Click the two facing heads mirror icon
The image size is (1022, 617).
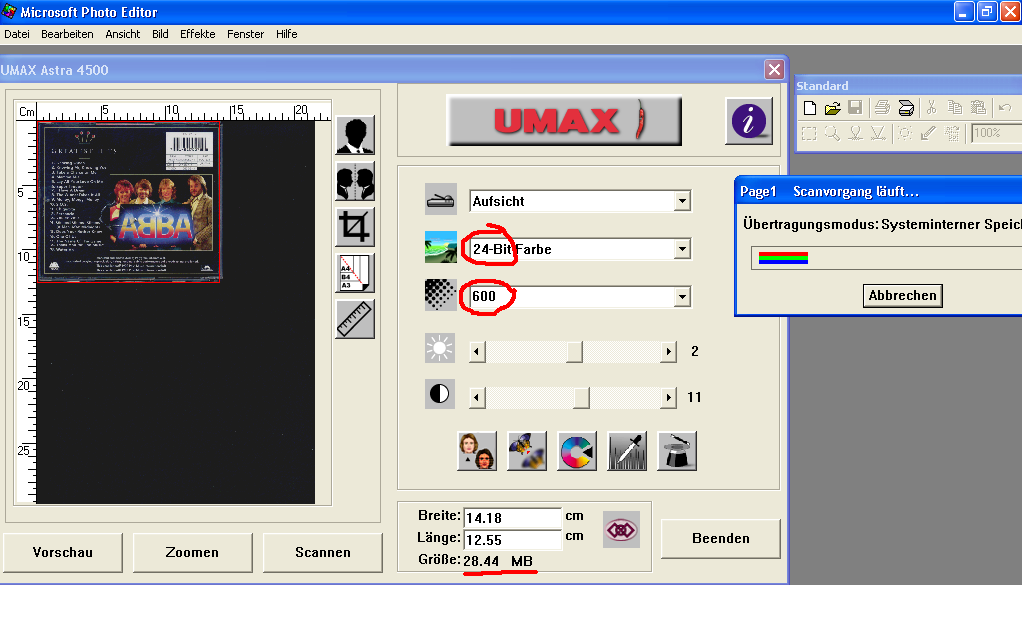tap(355, 181)
